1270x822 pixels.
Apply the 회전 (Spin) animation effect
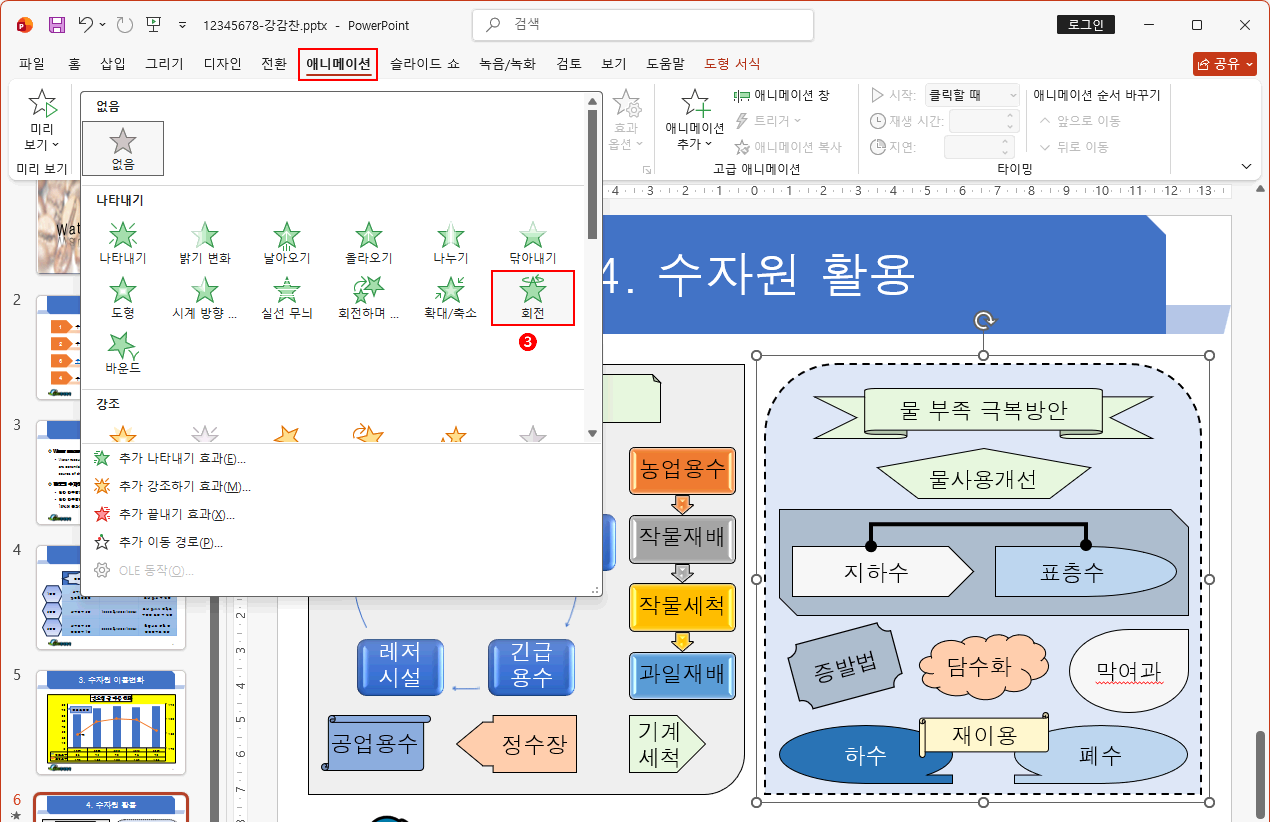pos(532,296)
